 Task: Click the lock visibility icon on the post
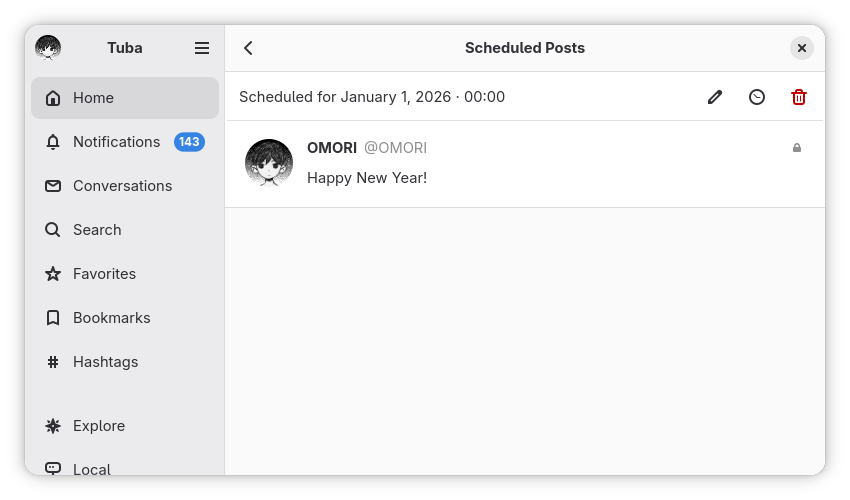[x=797, y=148]
